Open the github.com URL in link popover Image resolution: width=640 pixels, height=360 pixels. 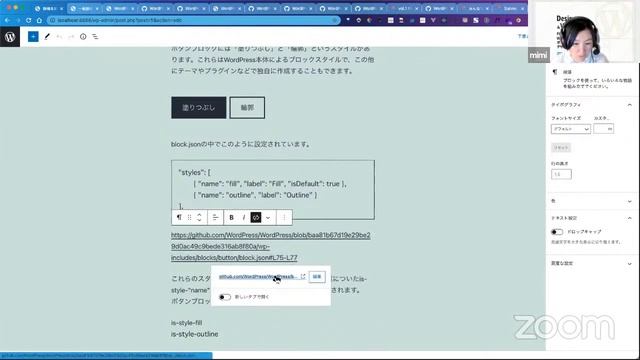point(258,277)
